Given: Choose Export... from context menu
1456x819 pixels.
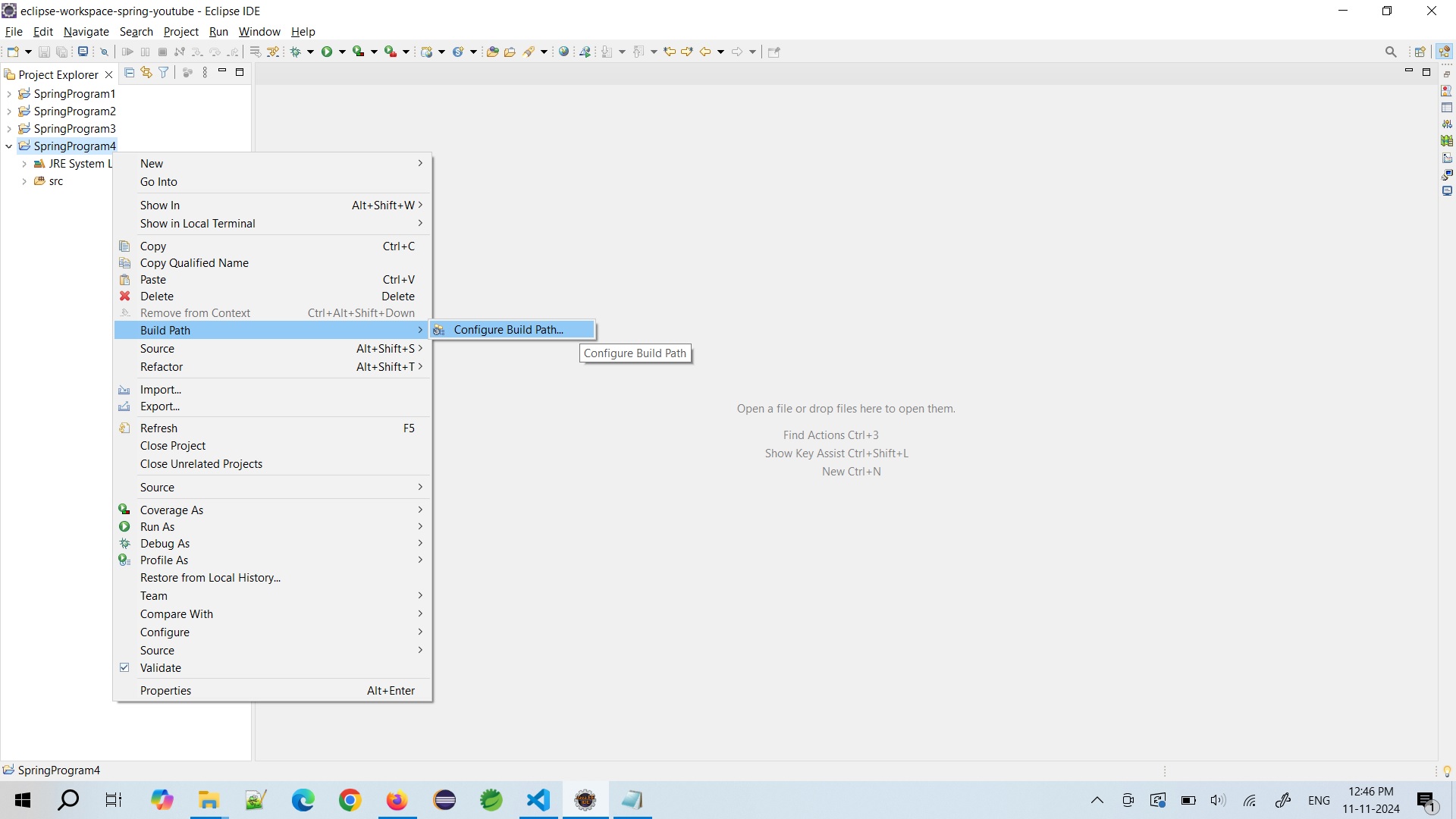Looking at the screenshot, I should 273,406.
